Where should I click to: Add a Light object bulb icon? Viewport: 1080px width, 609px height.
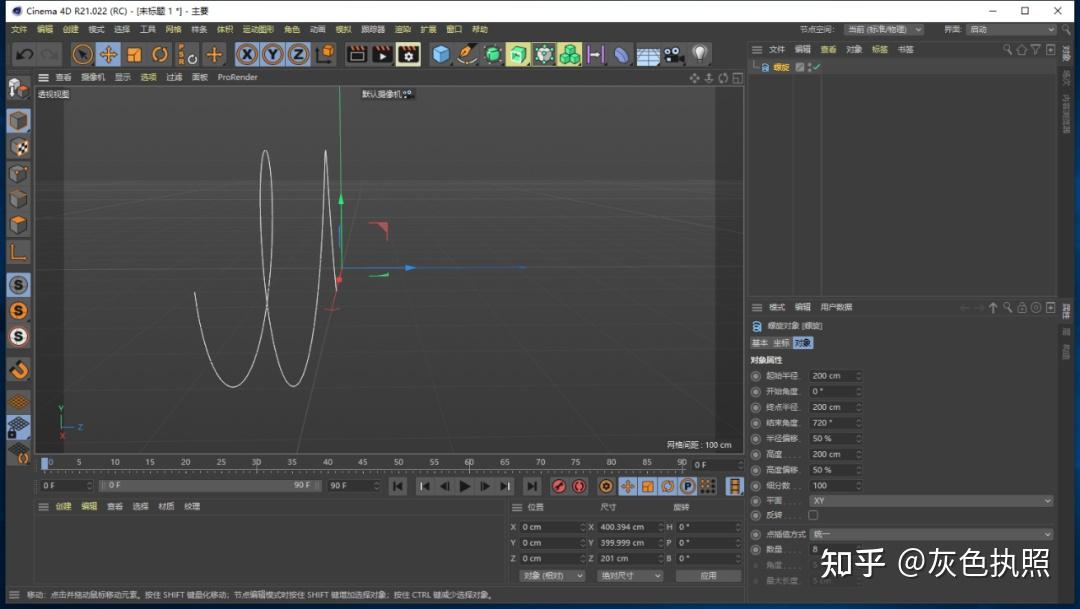699,54
